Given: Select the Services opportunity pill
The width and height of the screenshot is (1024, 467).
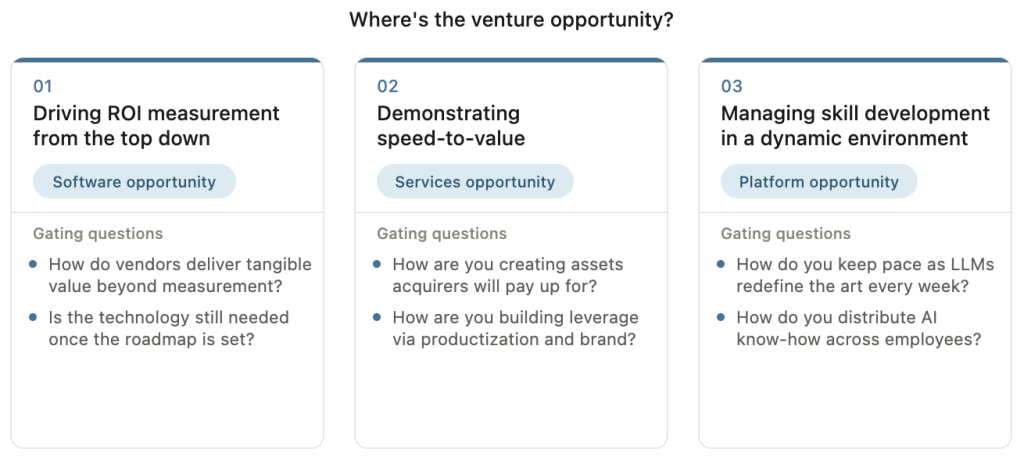Looking at the screenshot, I should (475, 182).
